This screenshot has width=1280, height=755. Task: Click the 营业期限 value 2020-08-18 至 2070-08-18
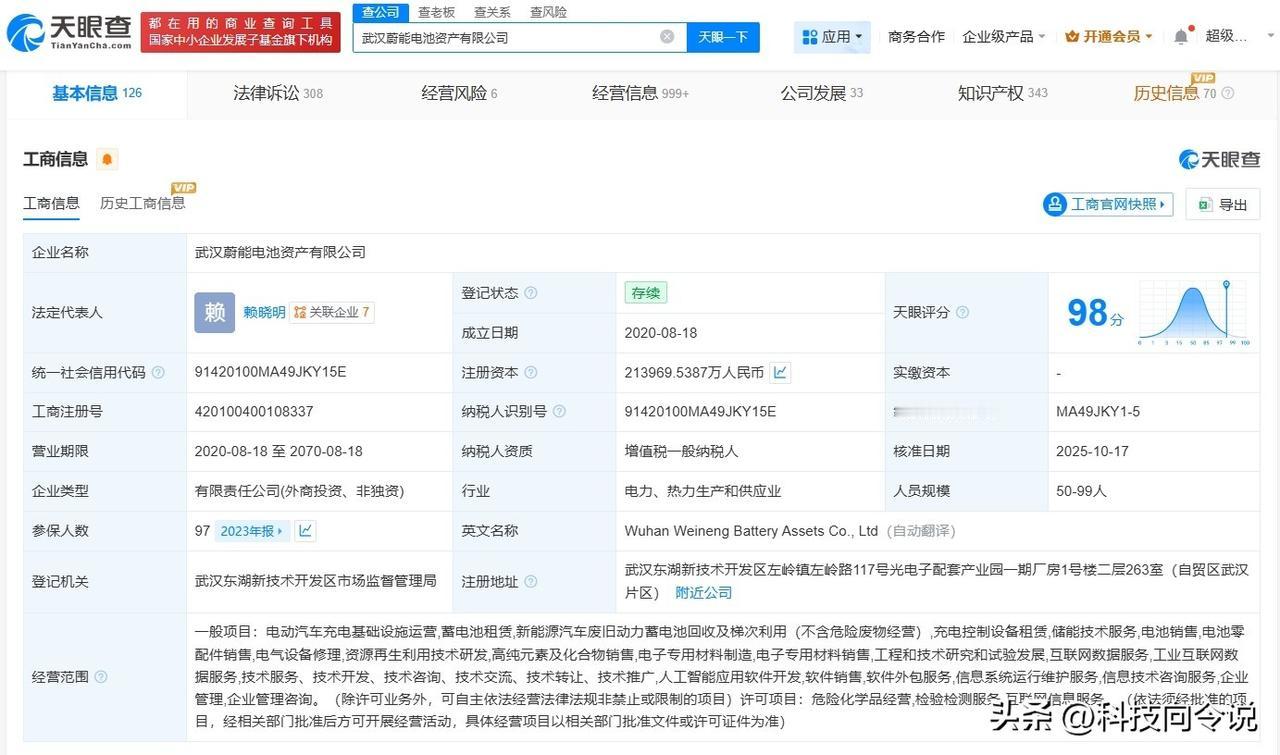[279, 451]
